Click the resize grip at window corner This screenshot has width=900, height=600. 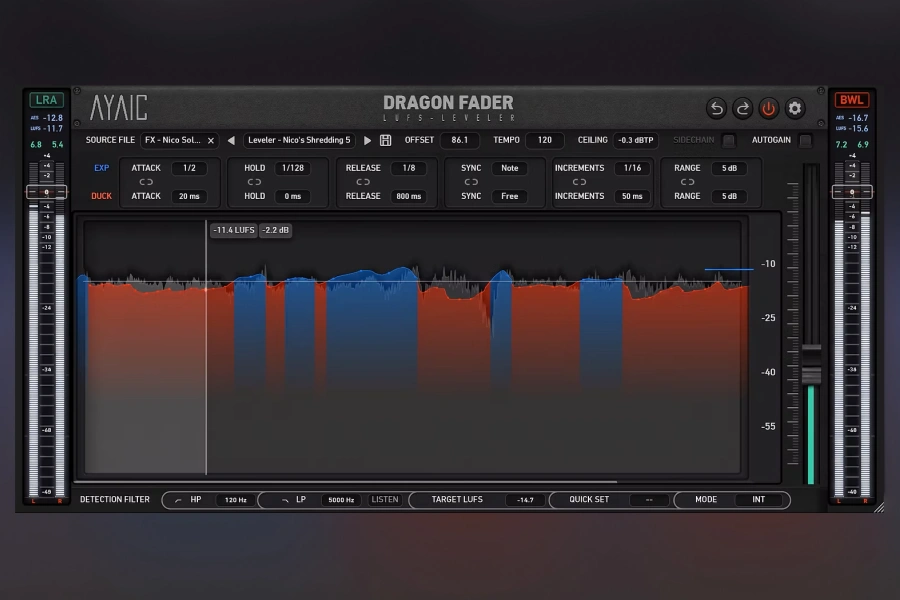pos(879,507)
